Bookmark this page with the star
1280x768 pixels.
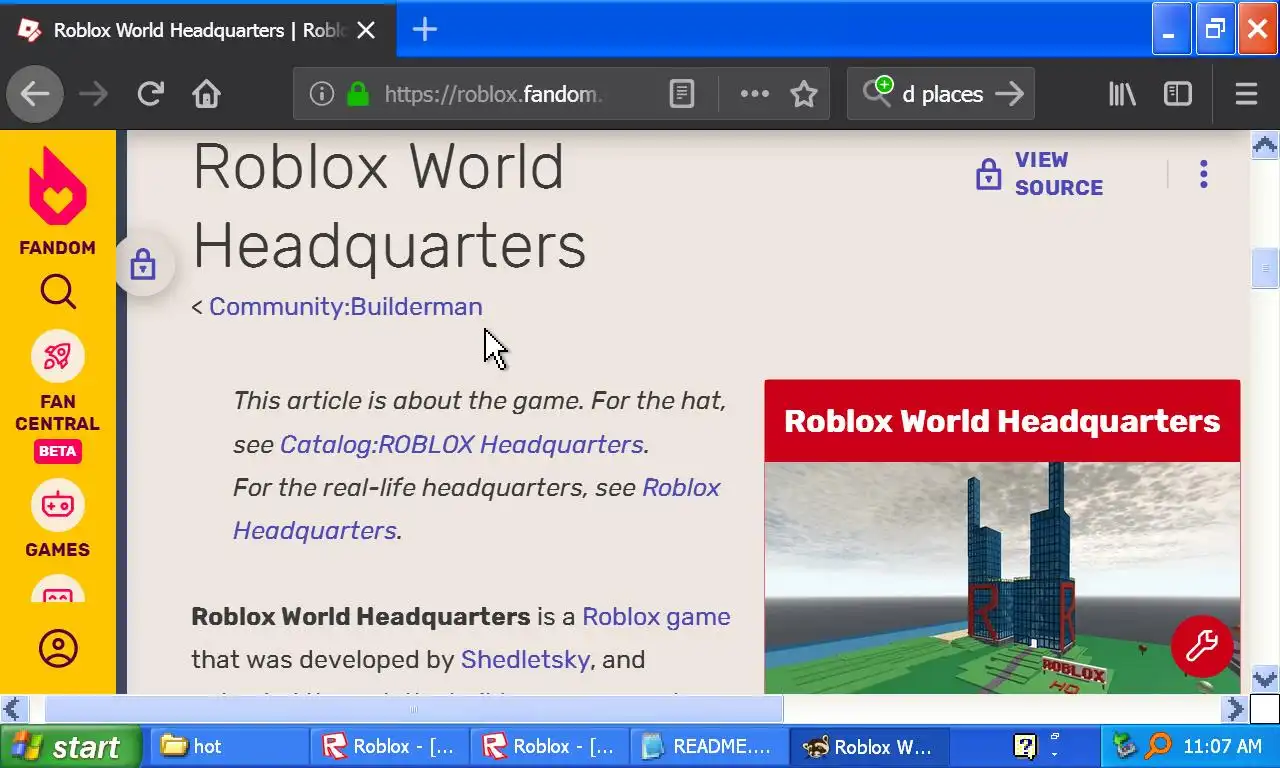[804, 94]
